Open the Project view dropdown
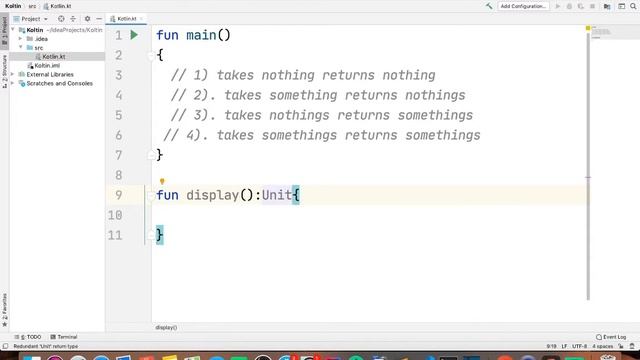 pos(31,19)
